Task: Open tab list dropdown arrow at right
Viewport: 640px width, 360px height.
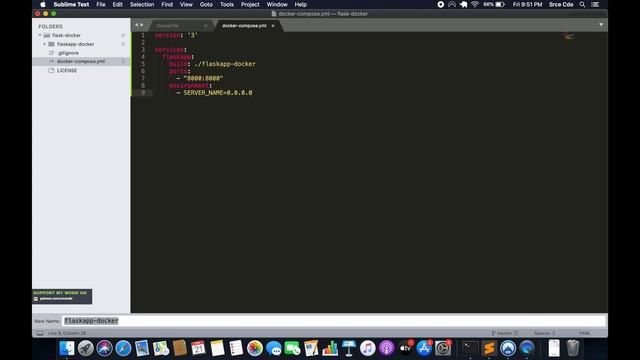Action: 601,25
